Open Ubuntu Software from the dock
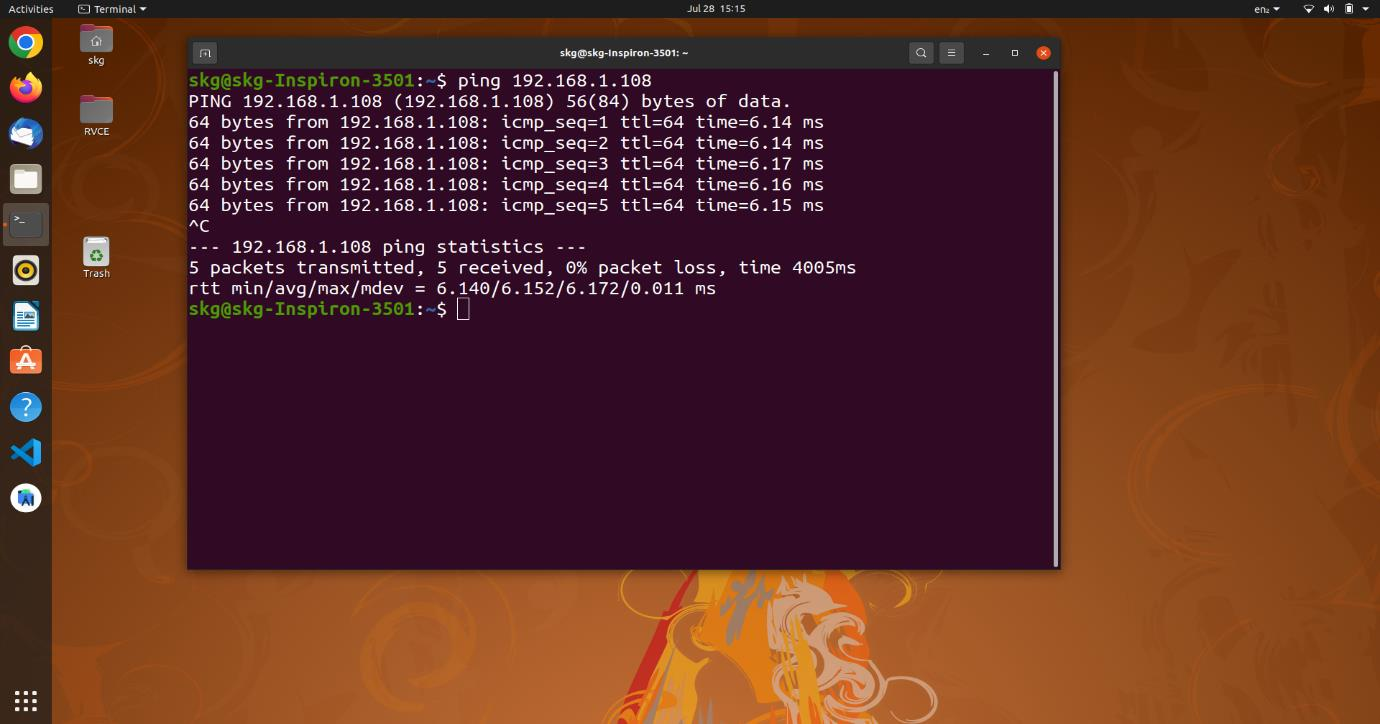 [x=25, y=360]
